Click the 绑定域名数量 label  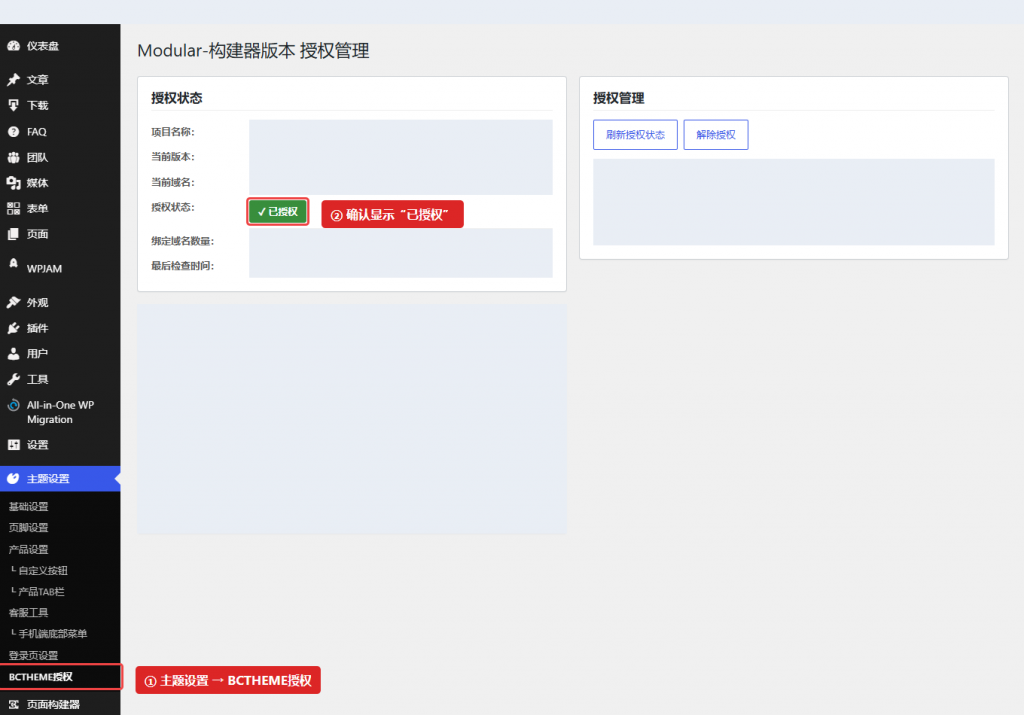coord(183,241)
